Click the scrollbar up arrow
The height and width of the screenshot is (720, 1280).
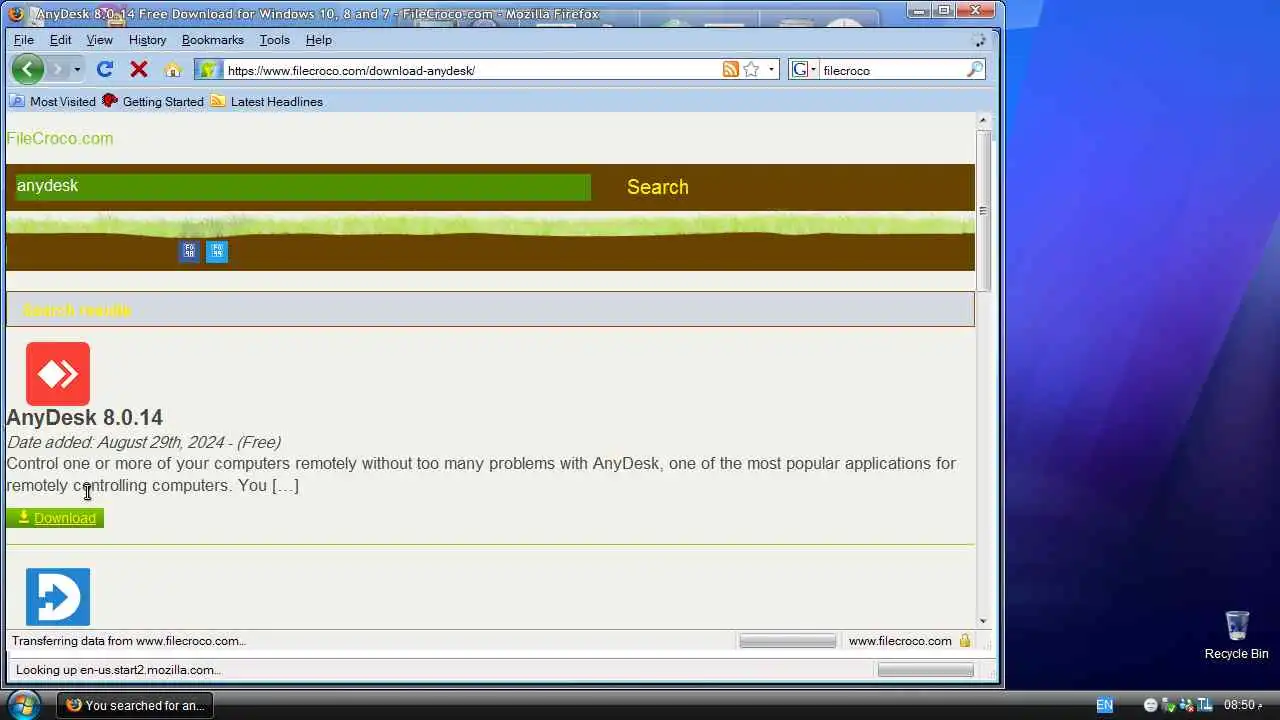(983, 120)
